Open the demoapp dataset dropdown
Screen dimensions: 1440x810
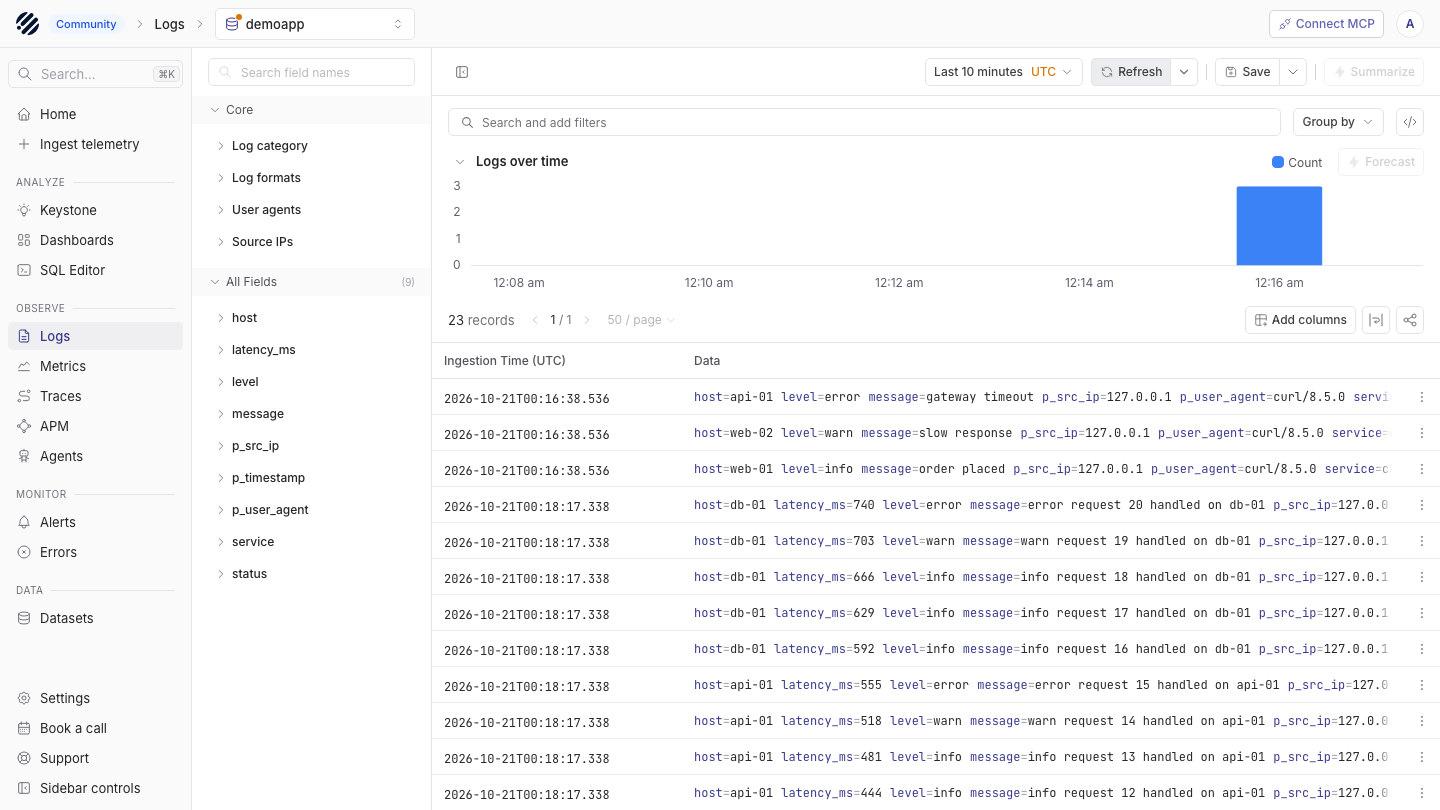(315, 24)
